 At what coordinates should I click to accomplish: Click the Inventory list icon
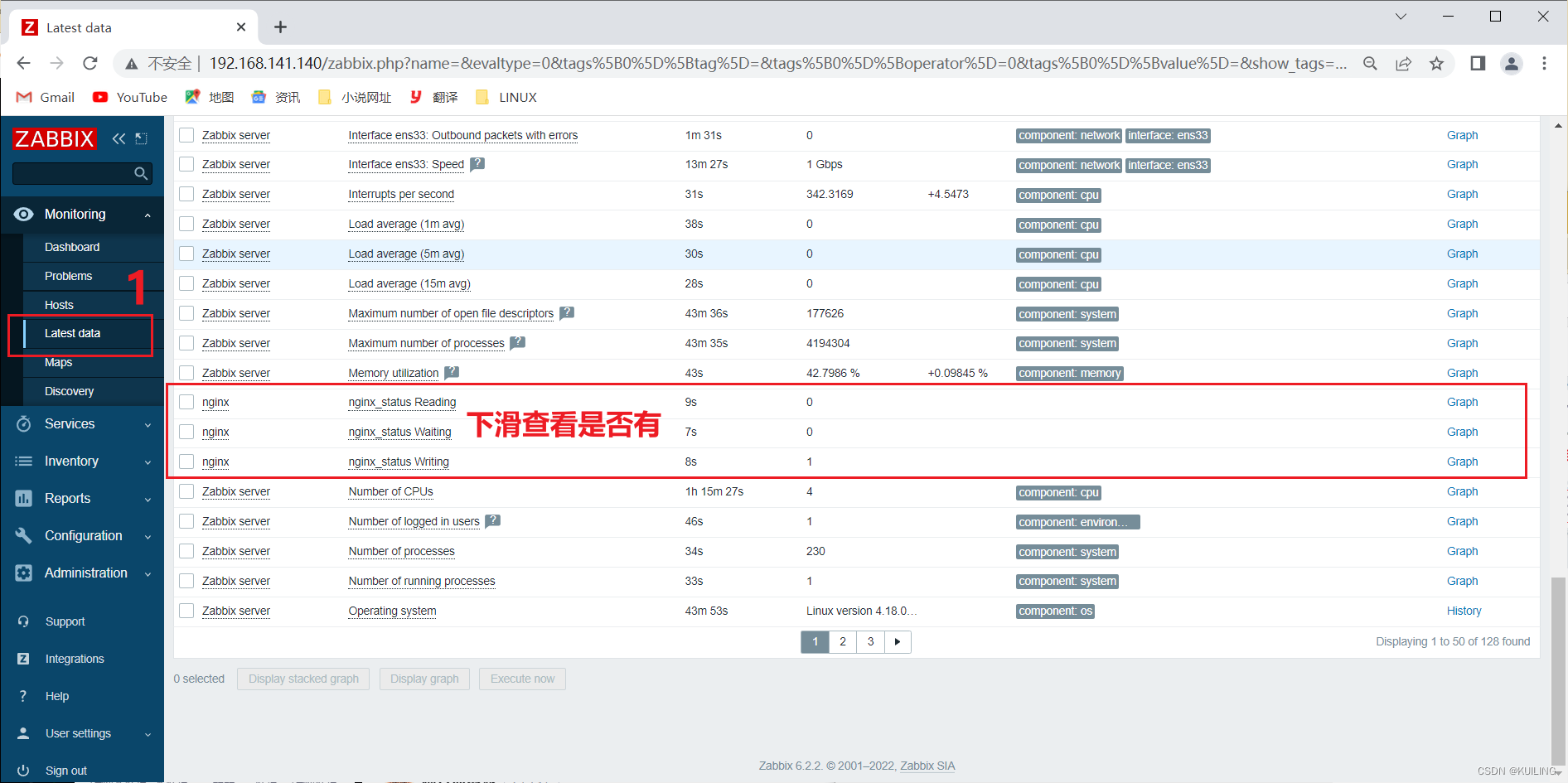pyautogui.click(x=24, y=461)
